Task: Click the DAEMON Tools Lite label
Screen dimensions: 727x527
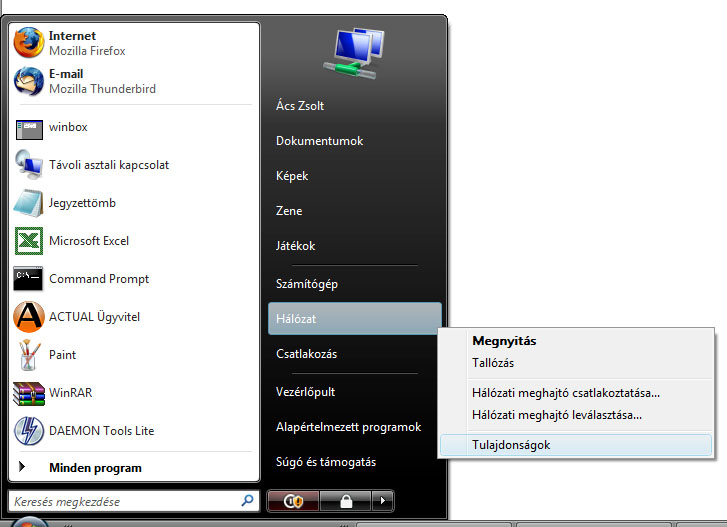Action: coord(102,431)
